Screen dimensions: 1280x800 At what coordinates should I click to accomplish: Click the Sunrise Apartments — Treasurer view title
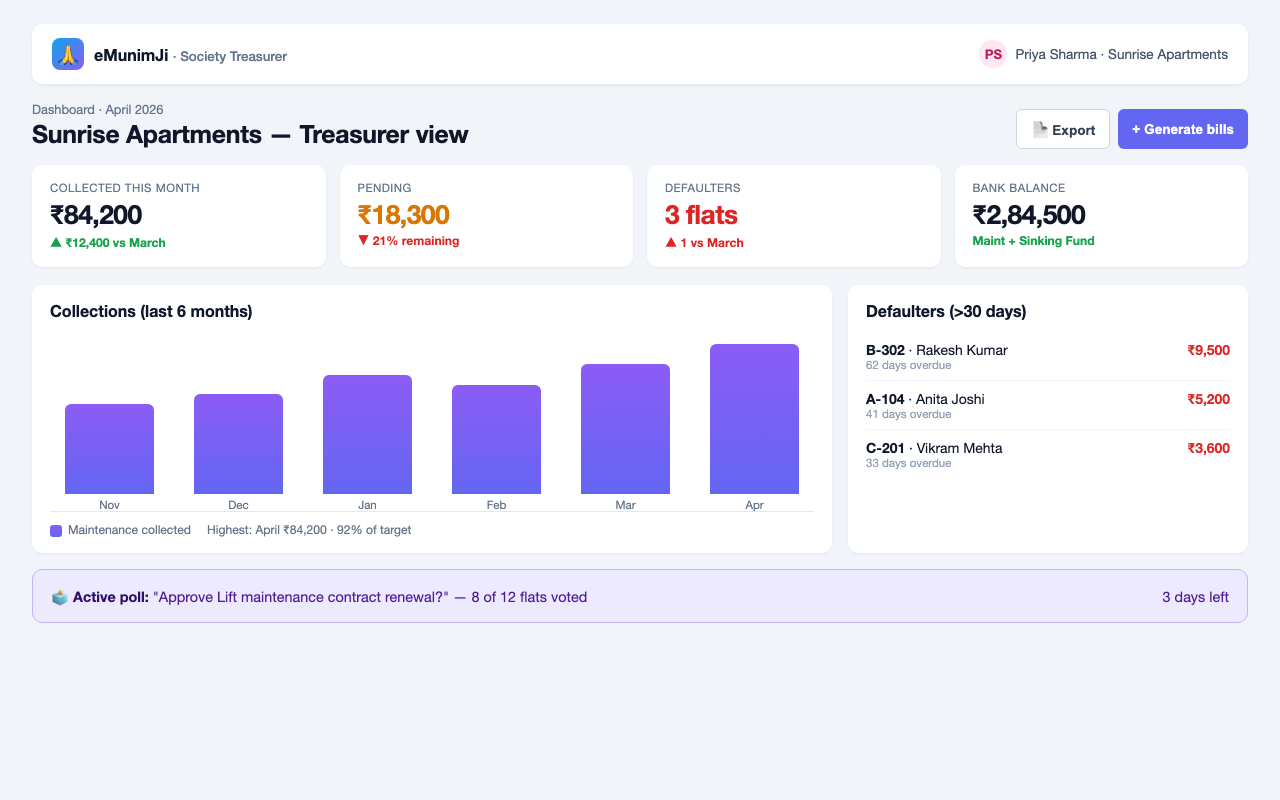coord(250,134)
